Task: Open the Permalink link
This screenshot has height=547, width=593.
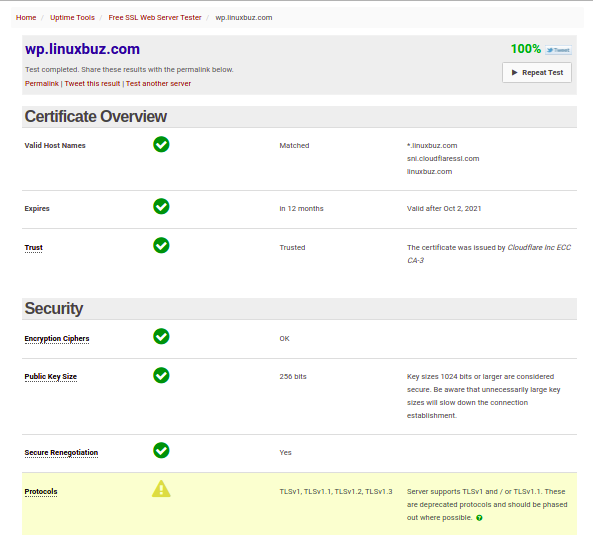Action: [42, 84]
